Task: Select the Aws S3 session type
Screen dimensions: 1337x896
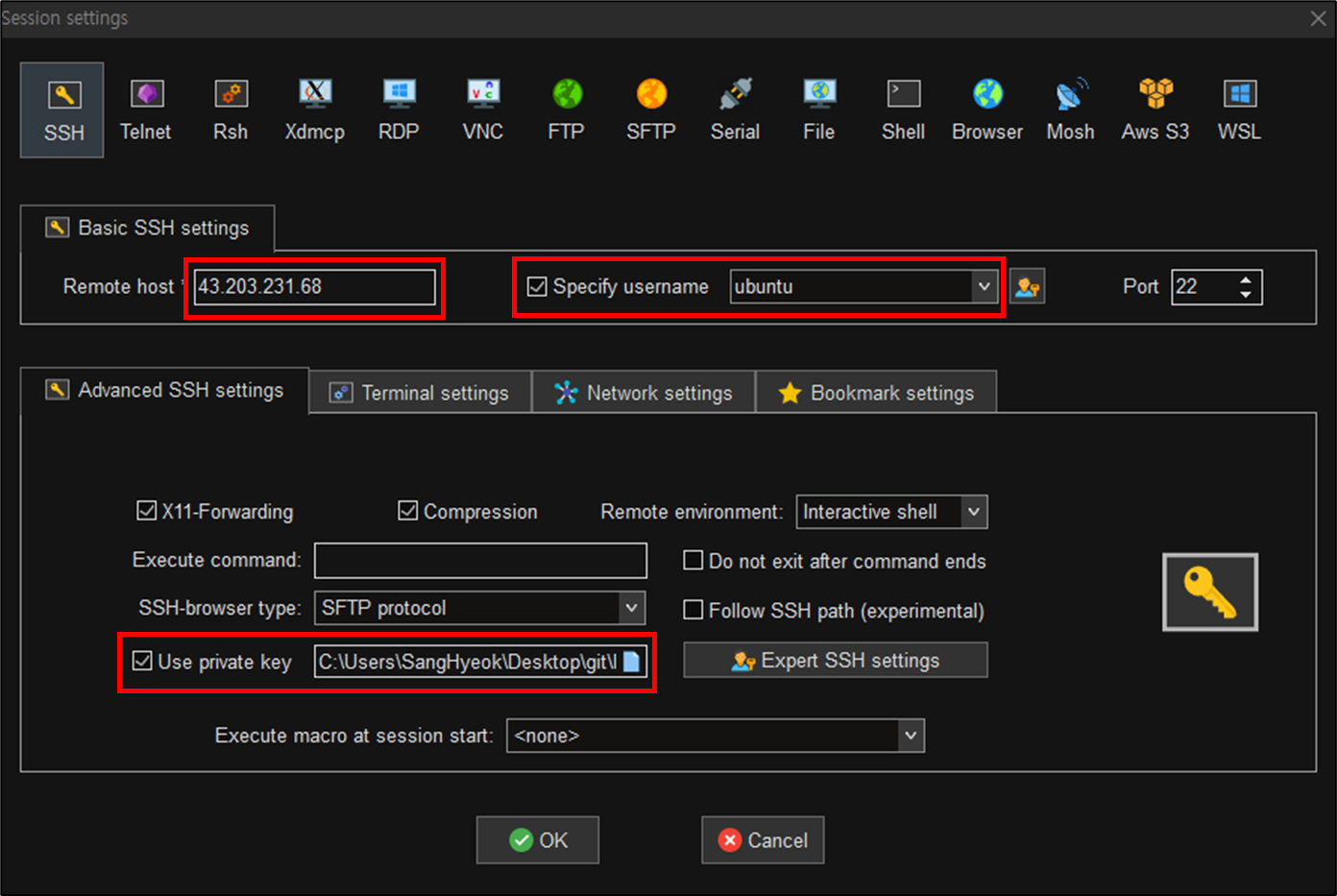Action: tap(1155, 110)
